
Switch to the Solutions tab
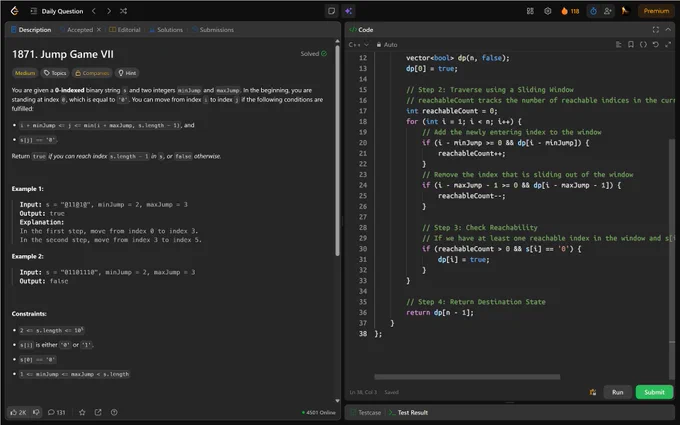166,29
